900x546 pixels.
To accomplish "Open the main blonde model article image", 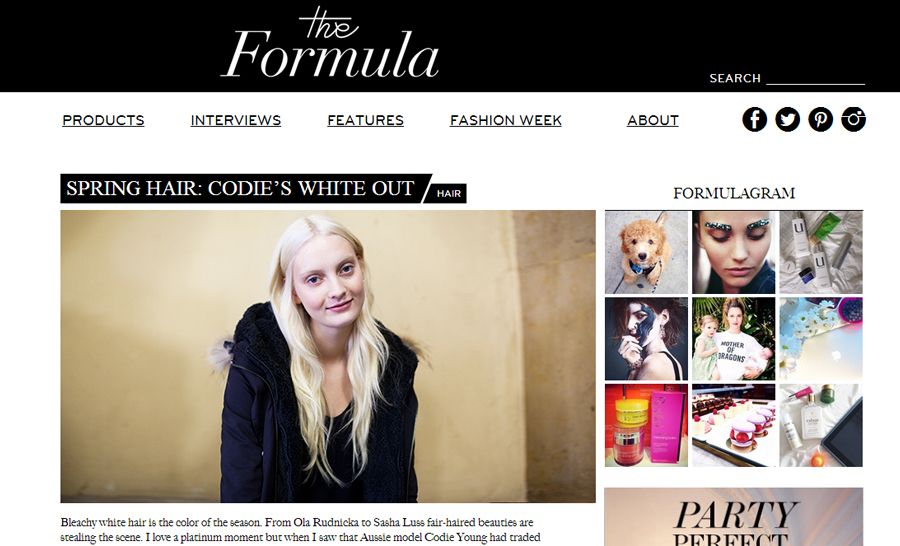I will point(328,357).
